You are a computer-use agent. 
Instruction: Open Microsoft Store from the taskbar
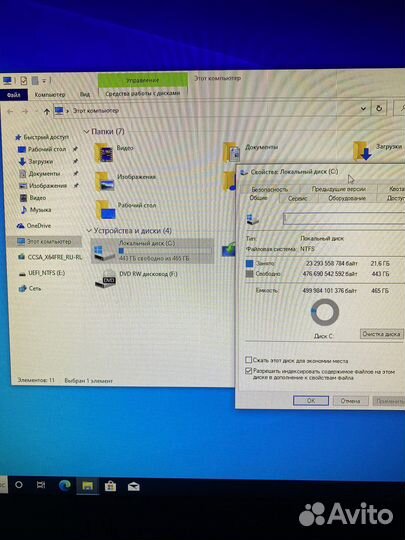click(x=110, y=486)
